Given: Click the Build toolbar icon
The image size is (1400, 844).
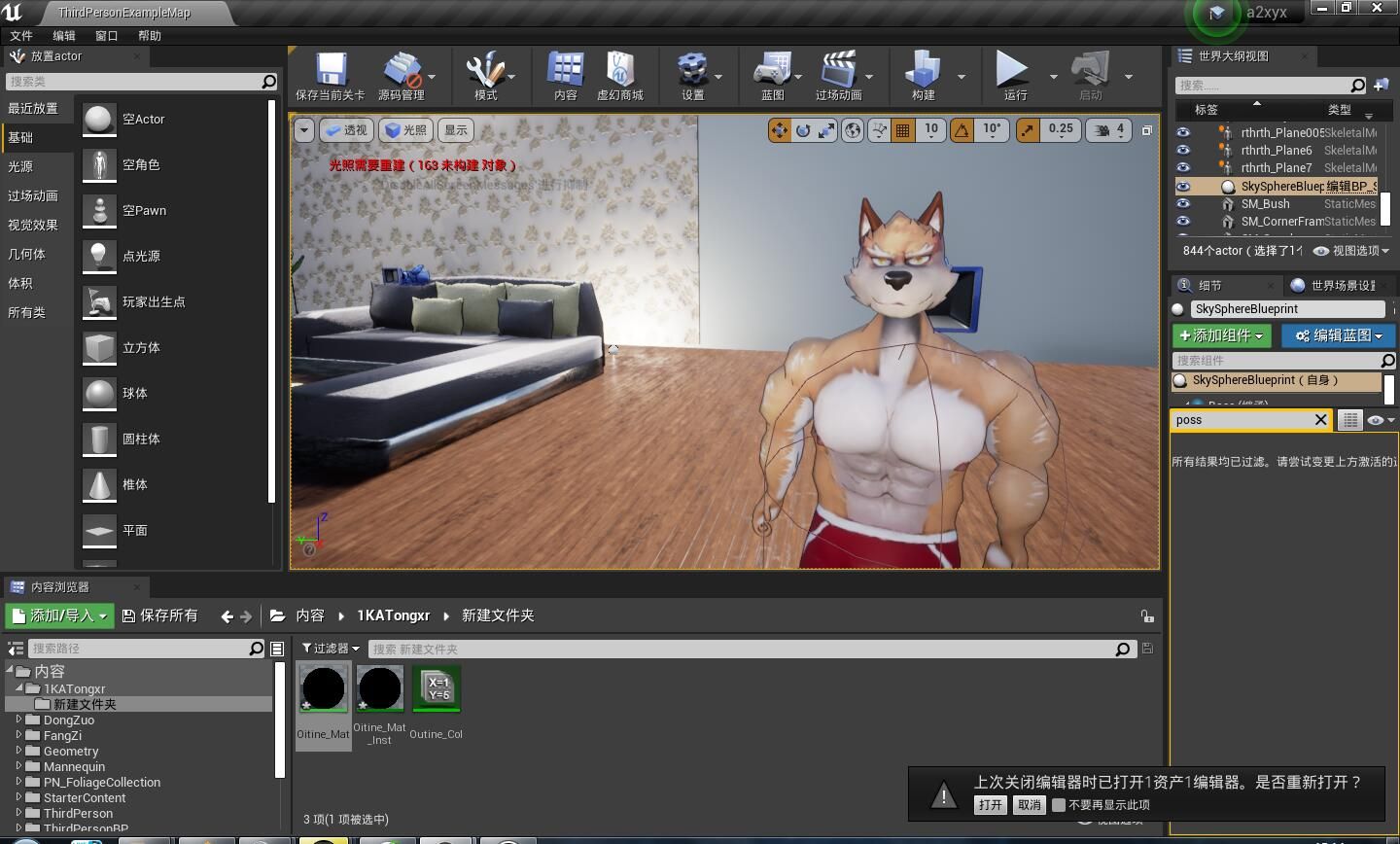Looking at the screenshot, I should (x=923, y=71).
